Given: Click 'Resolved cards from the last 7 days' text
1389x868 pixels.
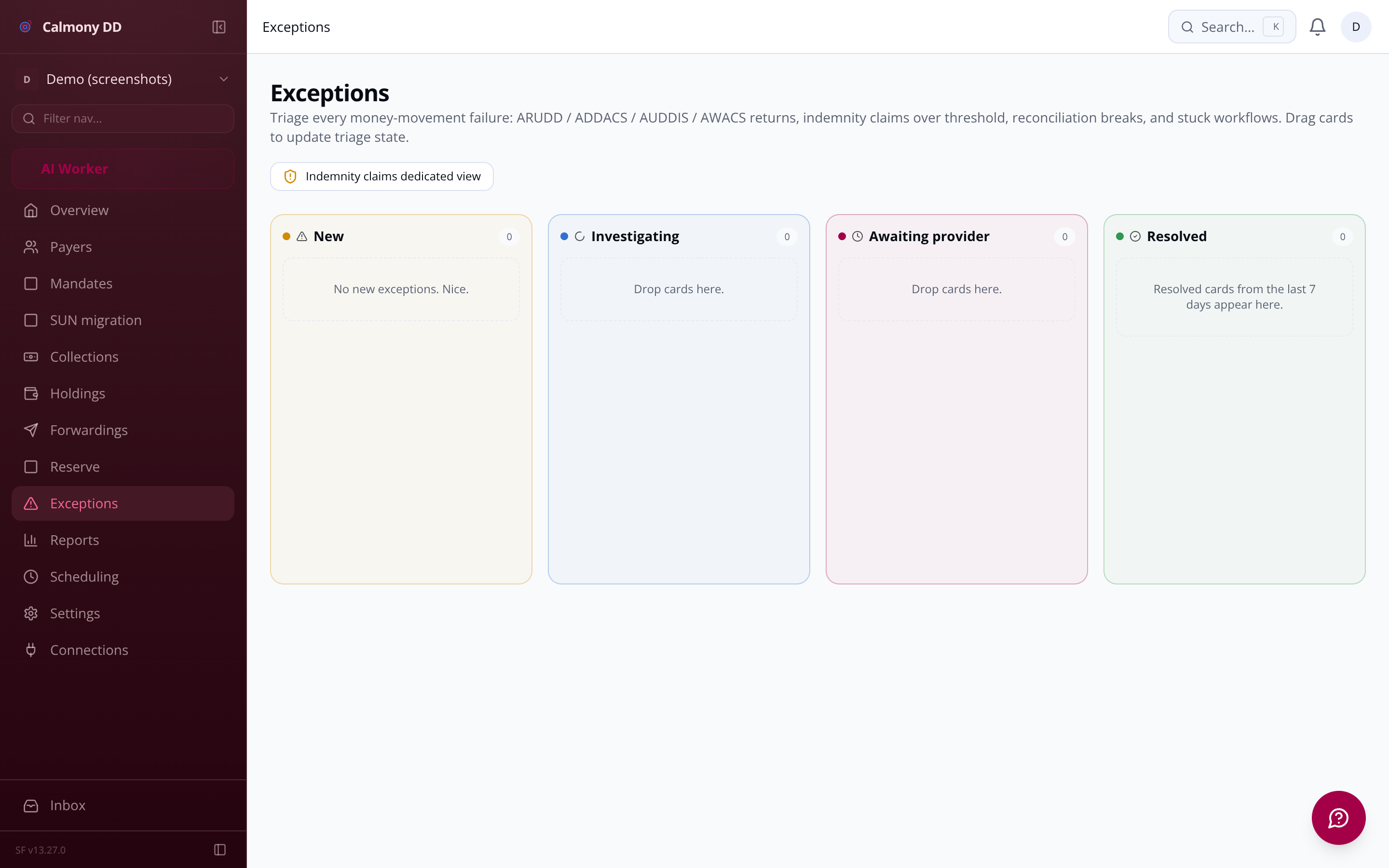Looking at the screenshot, I should pyautogui.click(x=1235, y=298).
